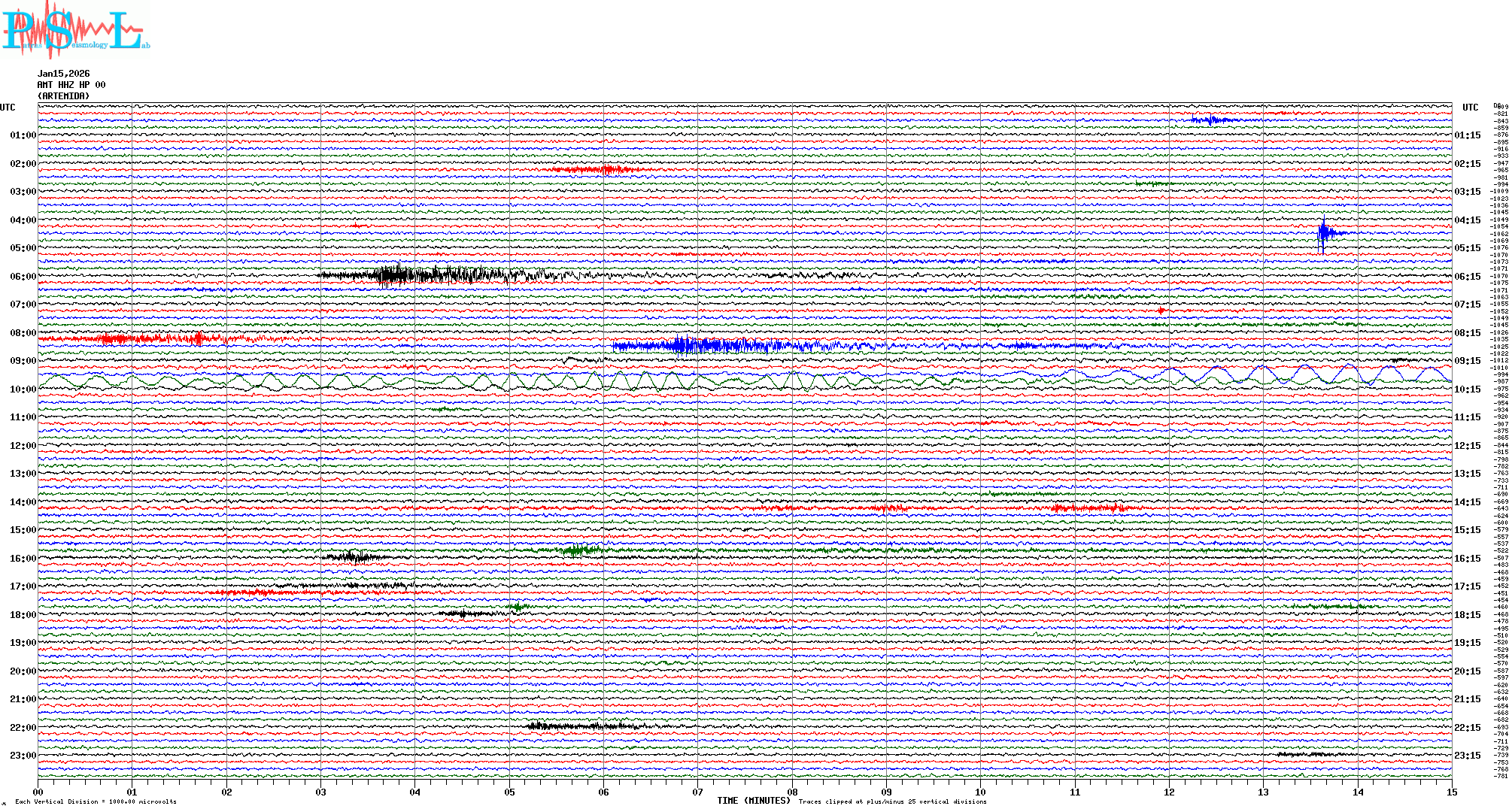Select the 06:00 hour label on left
1512x812 pixels.
pos(23,277)
